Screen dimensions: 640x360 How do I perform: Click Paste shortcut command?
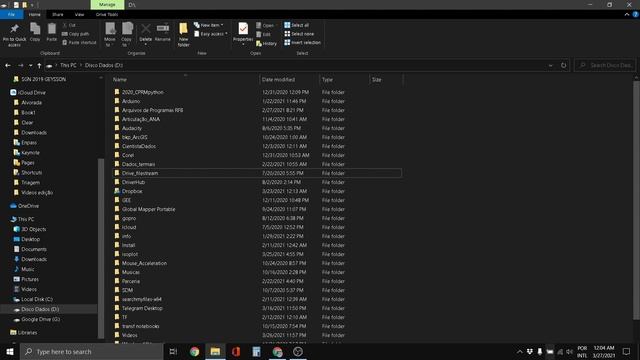(79, 42)
